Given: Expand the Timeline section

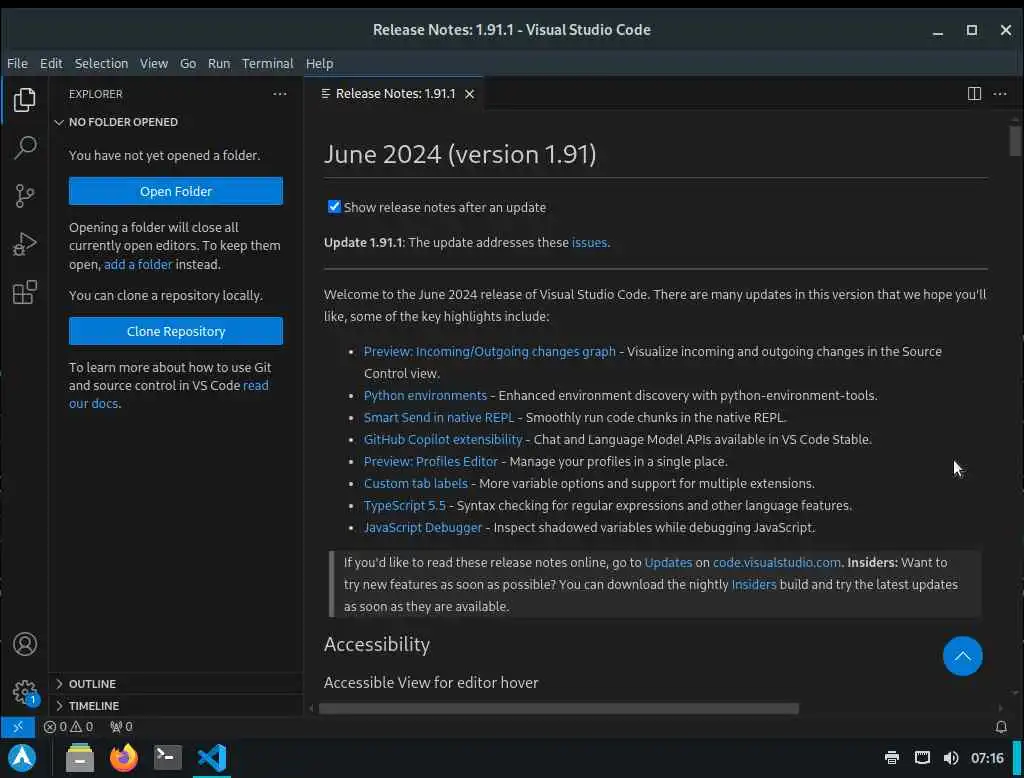Looking at the screenshot, I should click(x=175, y=706).
